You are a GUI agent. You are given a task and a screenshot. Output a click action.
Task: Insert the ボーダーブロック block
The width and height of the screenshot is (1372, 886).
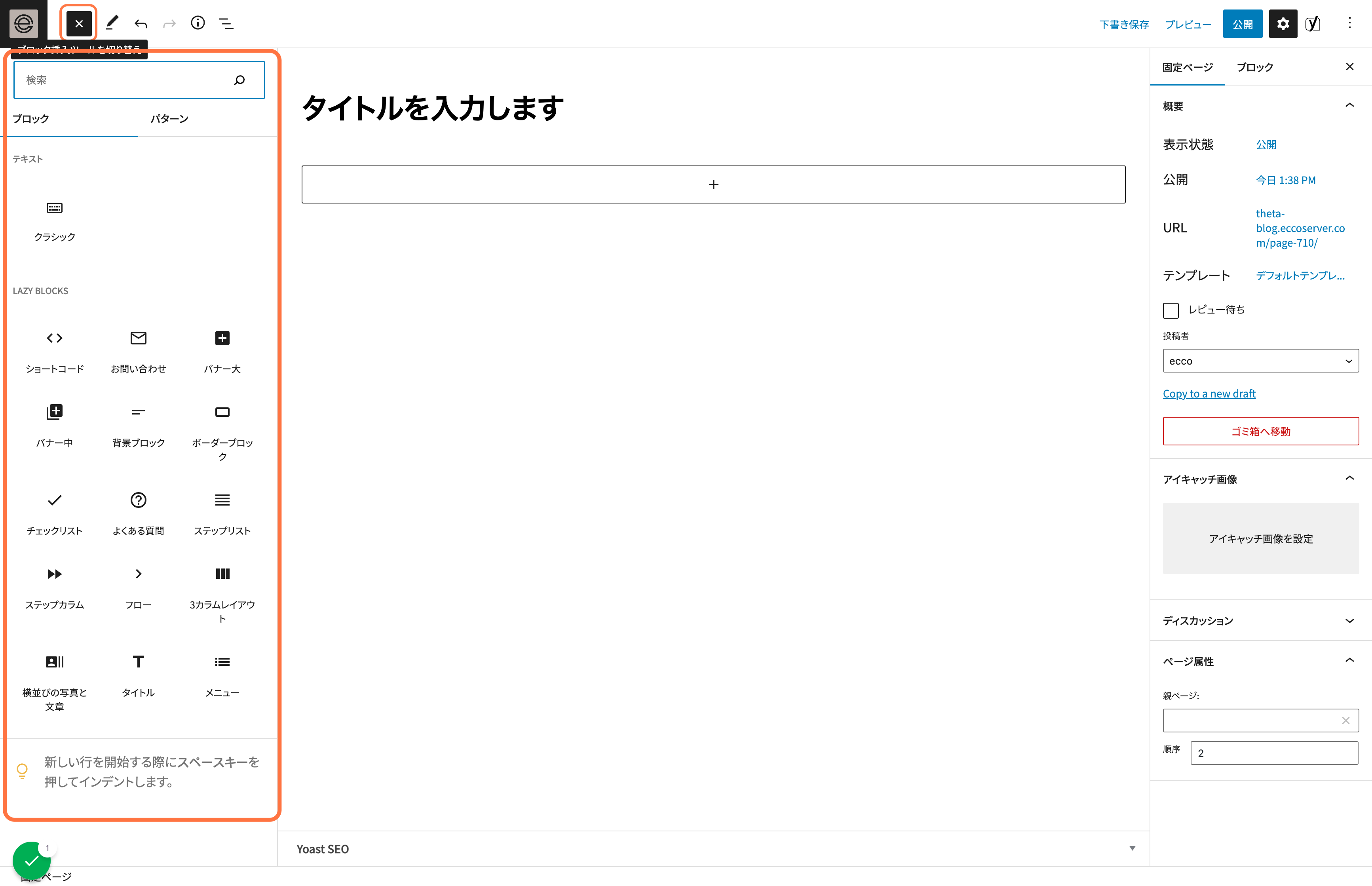(x=222, y=433)
